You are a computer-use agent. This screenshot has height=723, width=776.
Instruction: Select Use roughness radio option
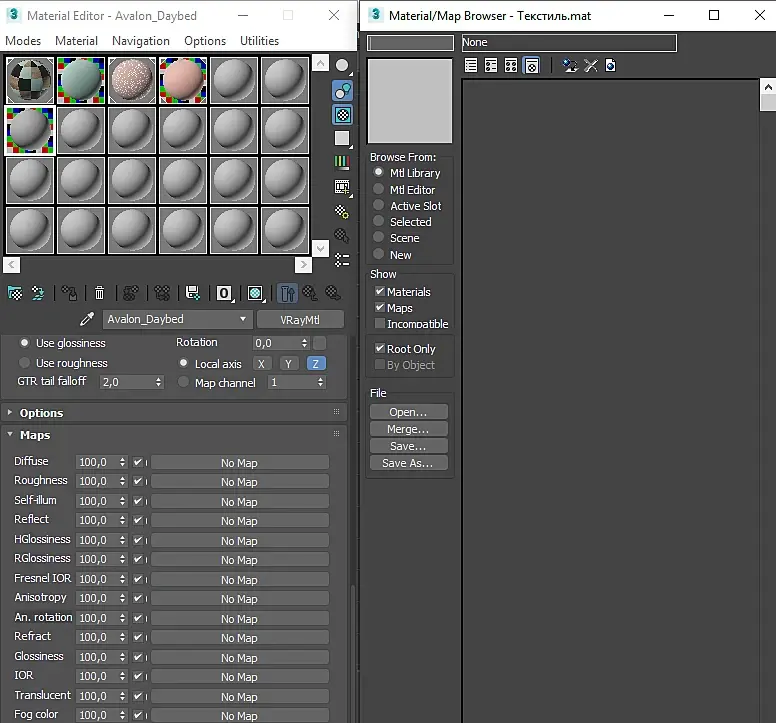point(24,363)
